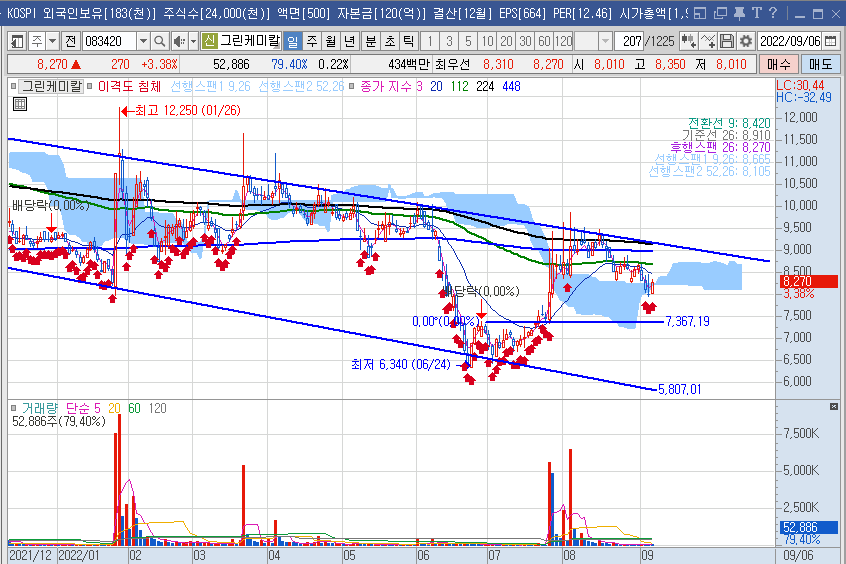Screen dimensions: 846x564
Task: Click the blue 52,886 volume tag
Action: [809, 527]
